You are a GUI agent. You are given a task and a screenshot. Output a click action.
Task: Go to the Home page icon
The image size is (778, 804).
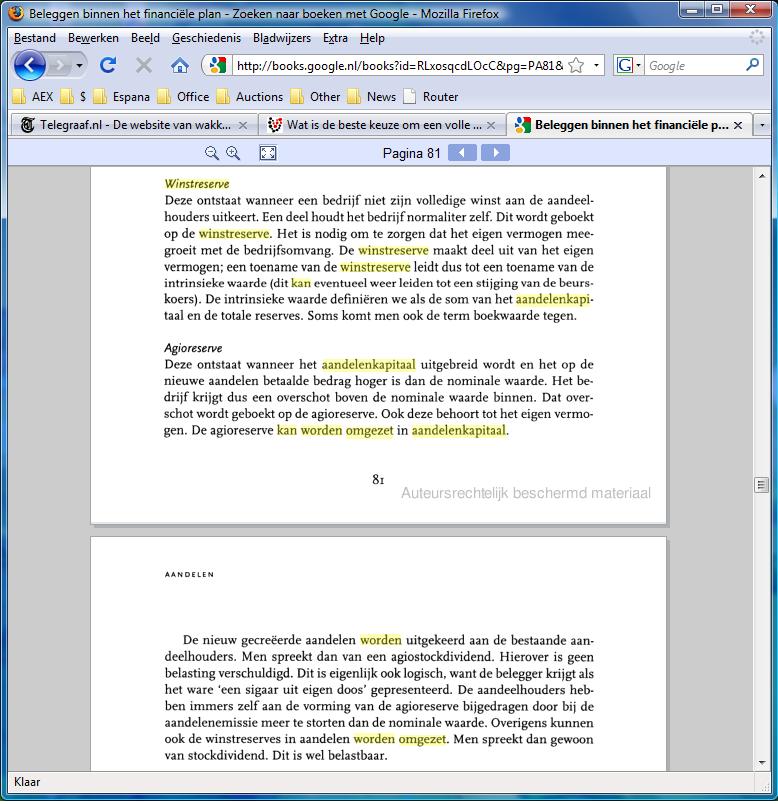pos(180,66)
